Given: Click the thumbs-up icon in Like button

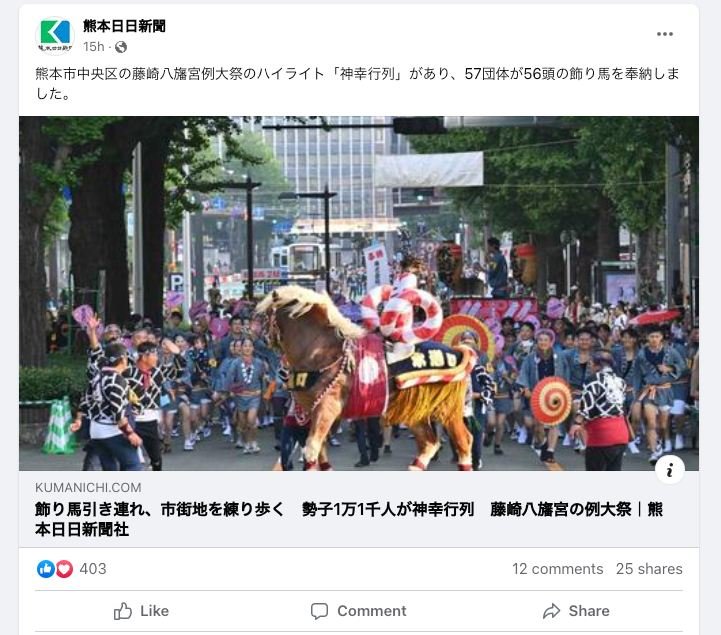Looking at the screenshot, I should coord(123,611).
